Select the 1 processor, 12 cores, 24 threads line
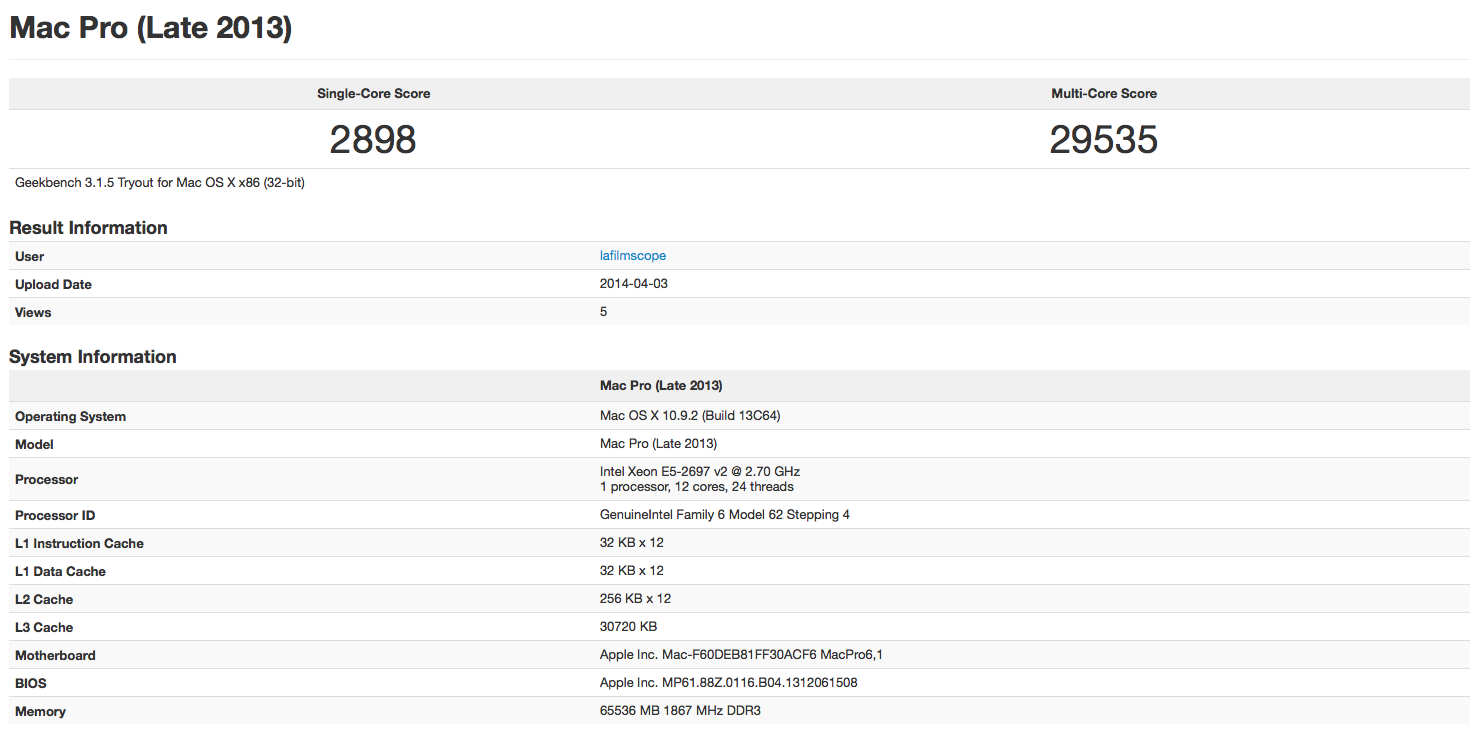 point(697,488)
